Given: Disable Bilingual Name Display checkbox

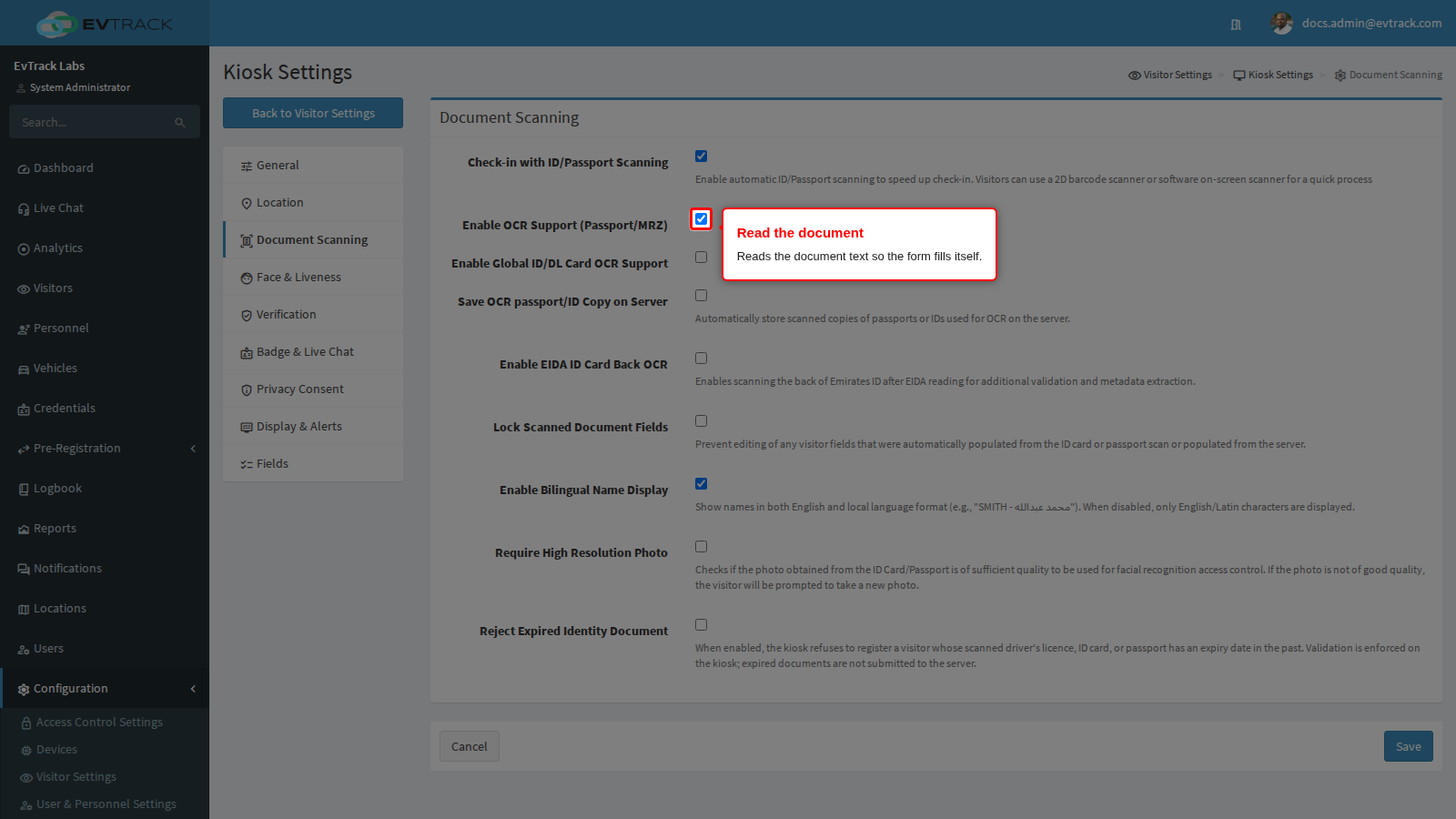Looking at the screenshot, I should coord(701,484).
